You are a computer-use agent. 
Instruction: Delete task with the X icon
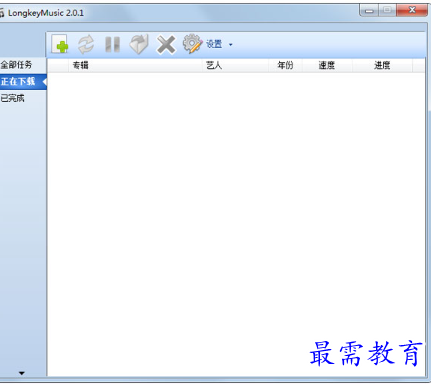coord(166,45)
